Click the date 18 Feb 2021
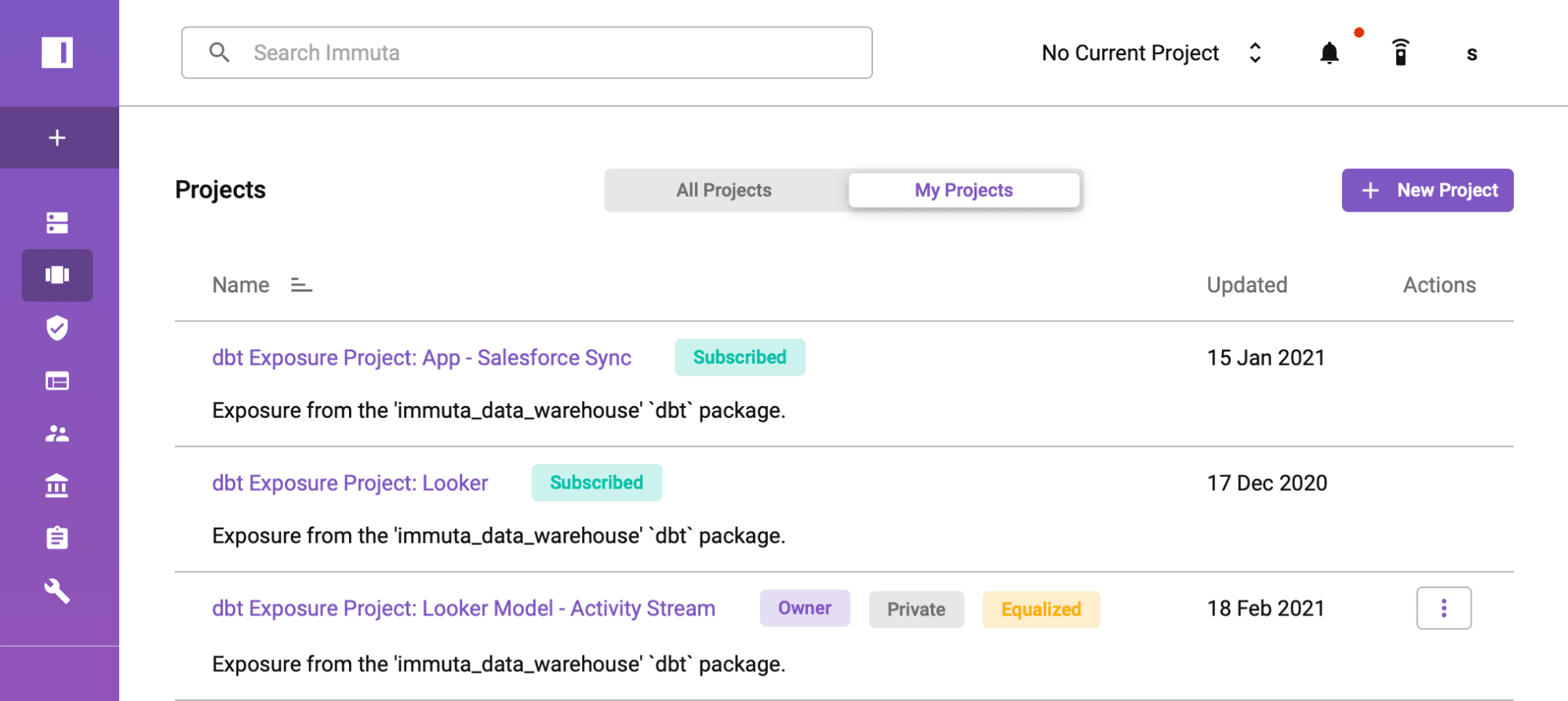Image resolution: width=1568 pixels, height=701 pixels. [x=1266, y=608]
